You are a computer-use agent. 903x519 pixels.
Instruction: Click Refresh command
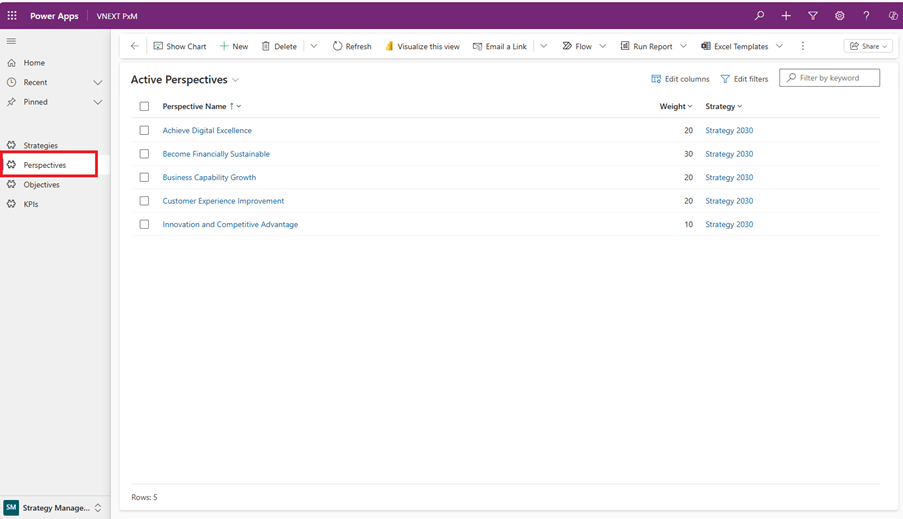coord(352,46)
